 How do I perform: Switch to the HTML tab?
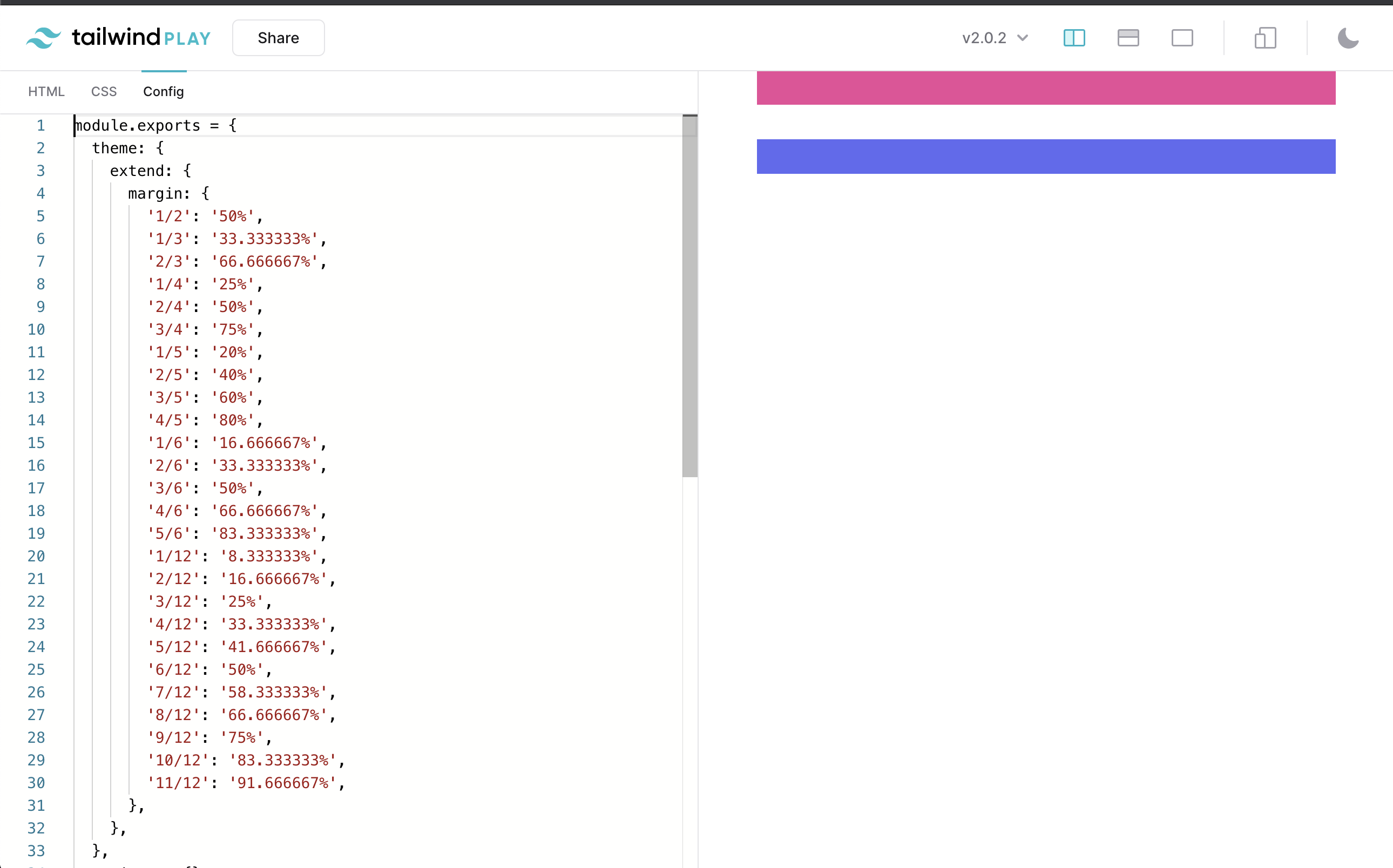point(46,91)
